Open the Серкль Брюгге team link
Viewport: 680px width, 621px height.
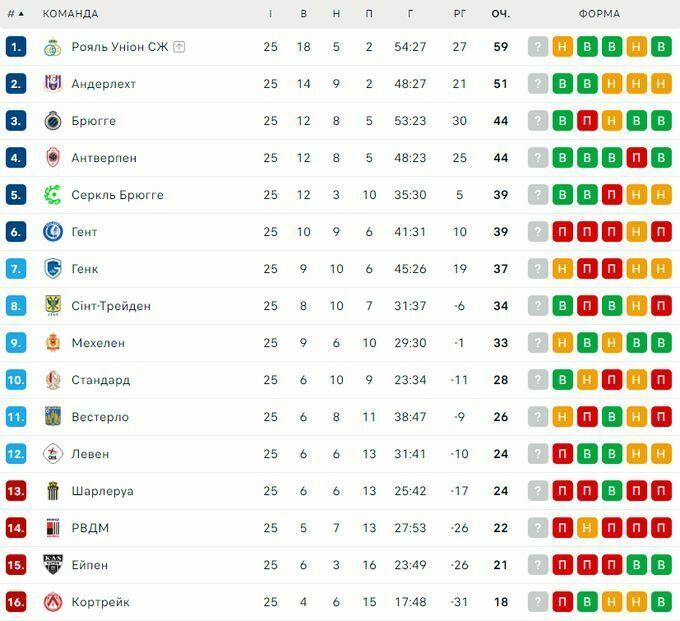pos(117,195)
